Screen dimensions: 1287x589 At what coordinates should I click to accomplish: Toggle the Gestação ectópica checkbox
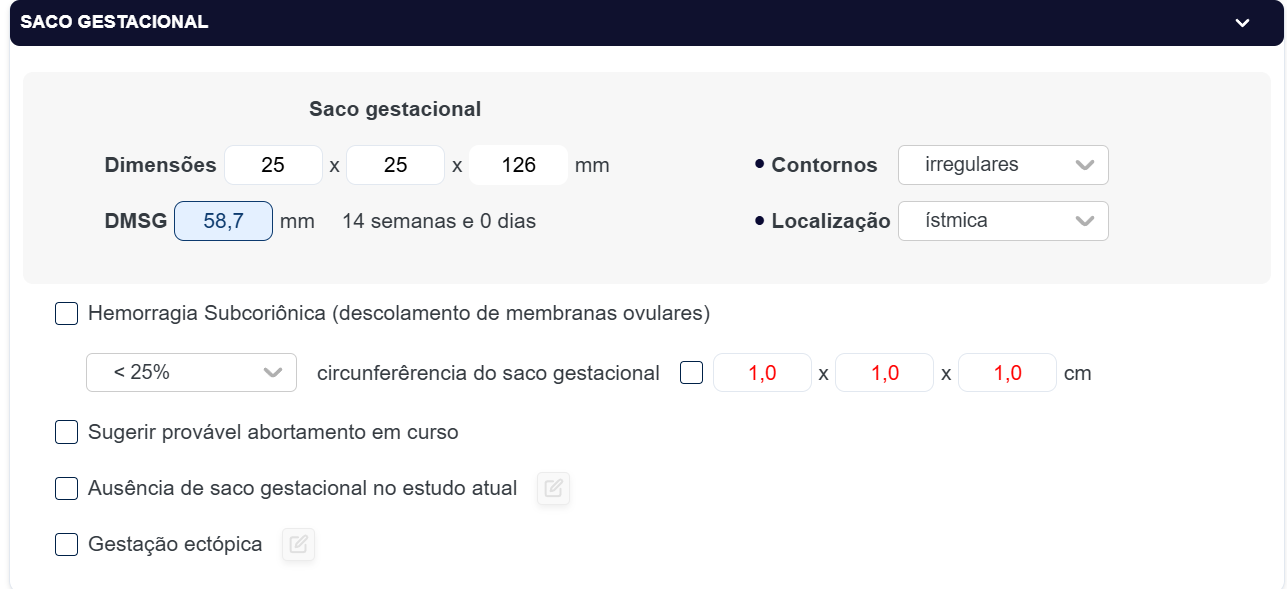(66, 545)
